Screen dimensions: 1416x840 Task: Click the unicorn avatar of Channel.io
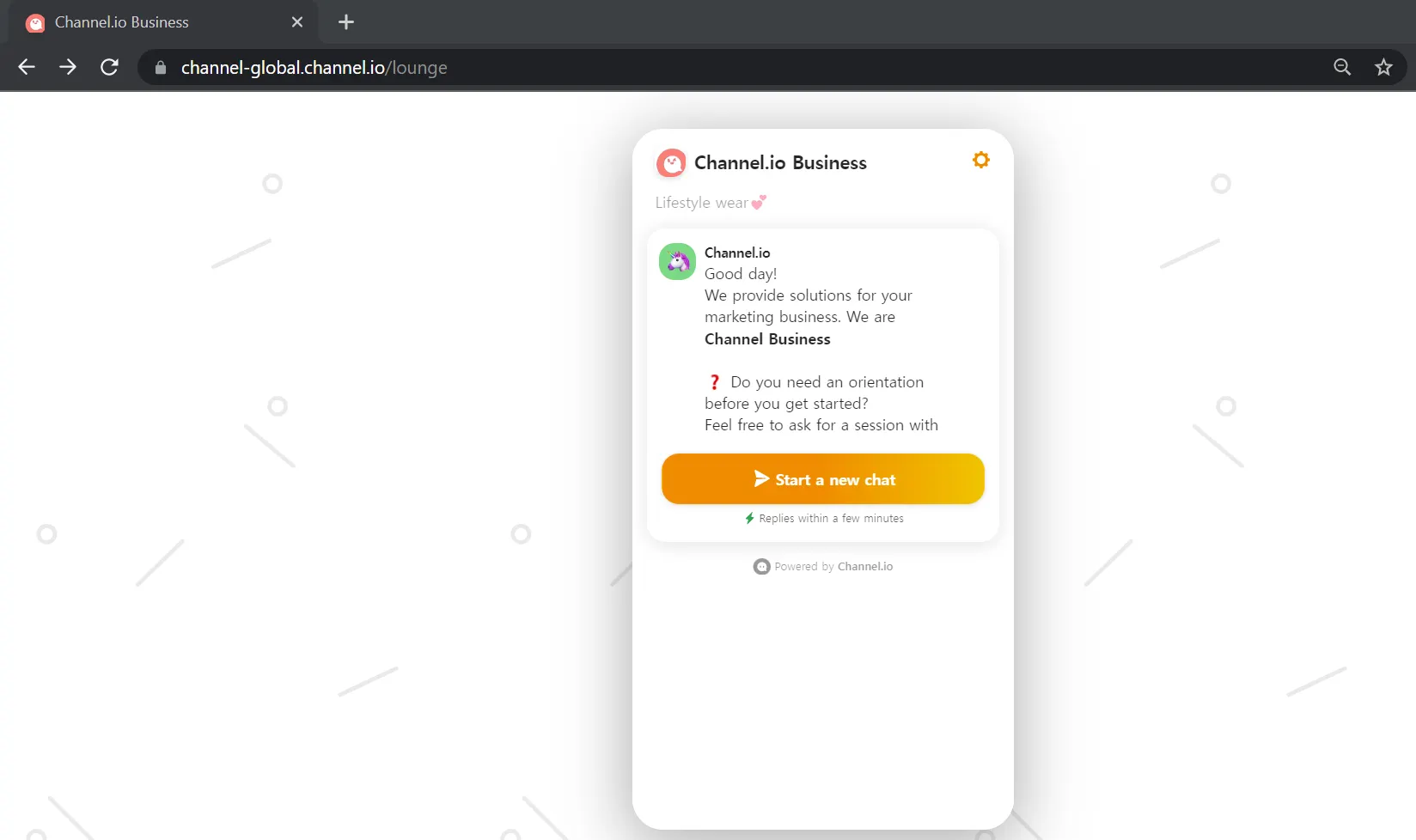coord(677,261)
